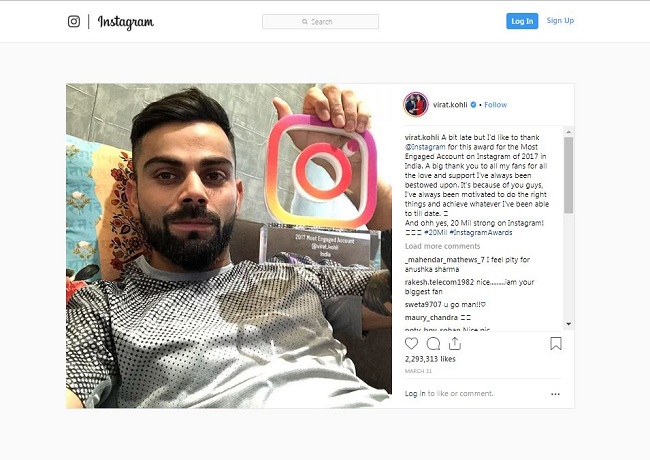Like the post with the heart icon
Viewport: 650px width, 460px height.
411,344
